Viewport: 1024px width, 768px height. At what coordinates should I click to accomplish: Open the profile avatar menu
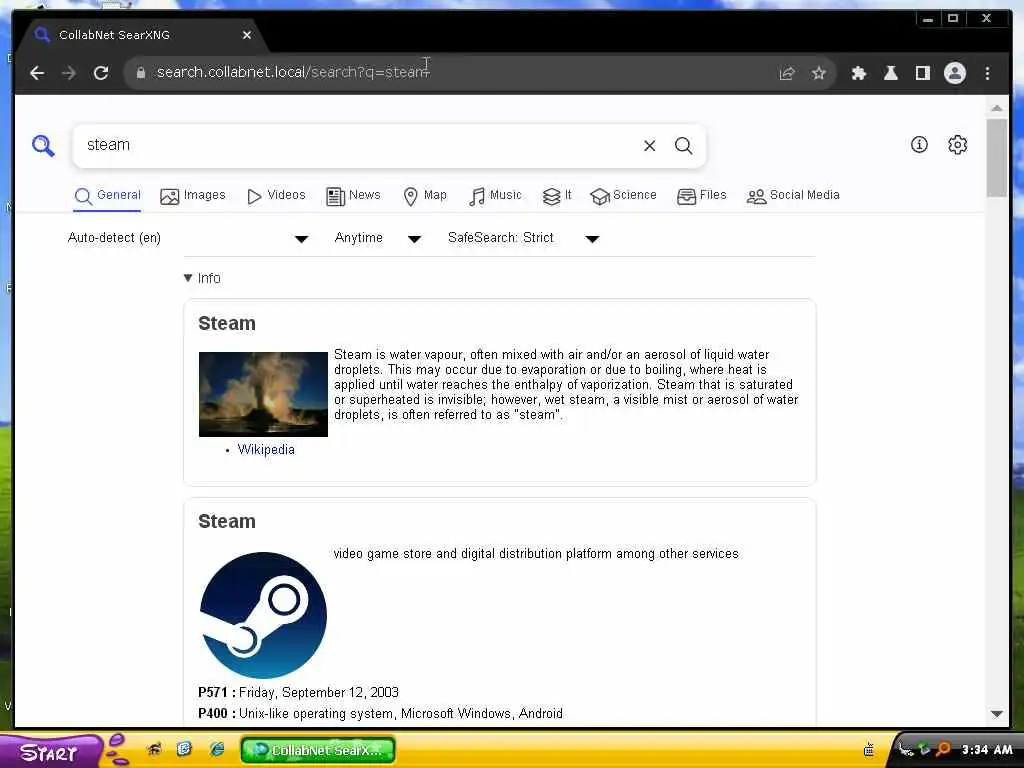pos(955,73)
